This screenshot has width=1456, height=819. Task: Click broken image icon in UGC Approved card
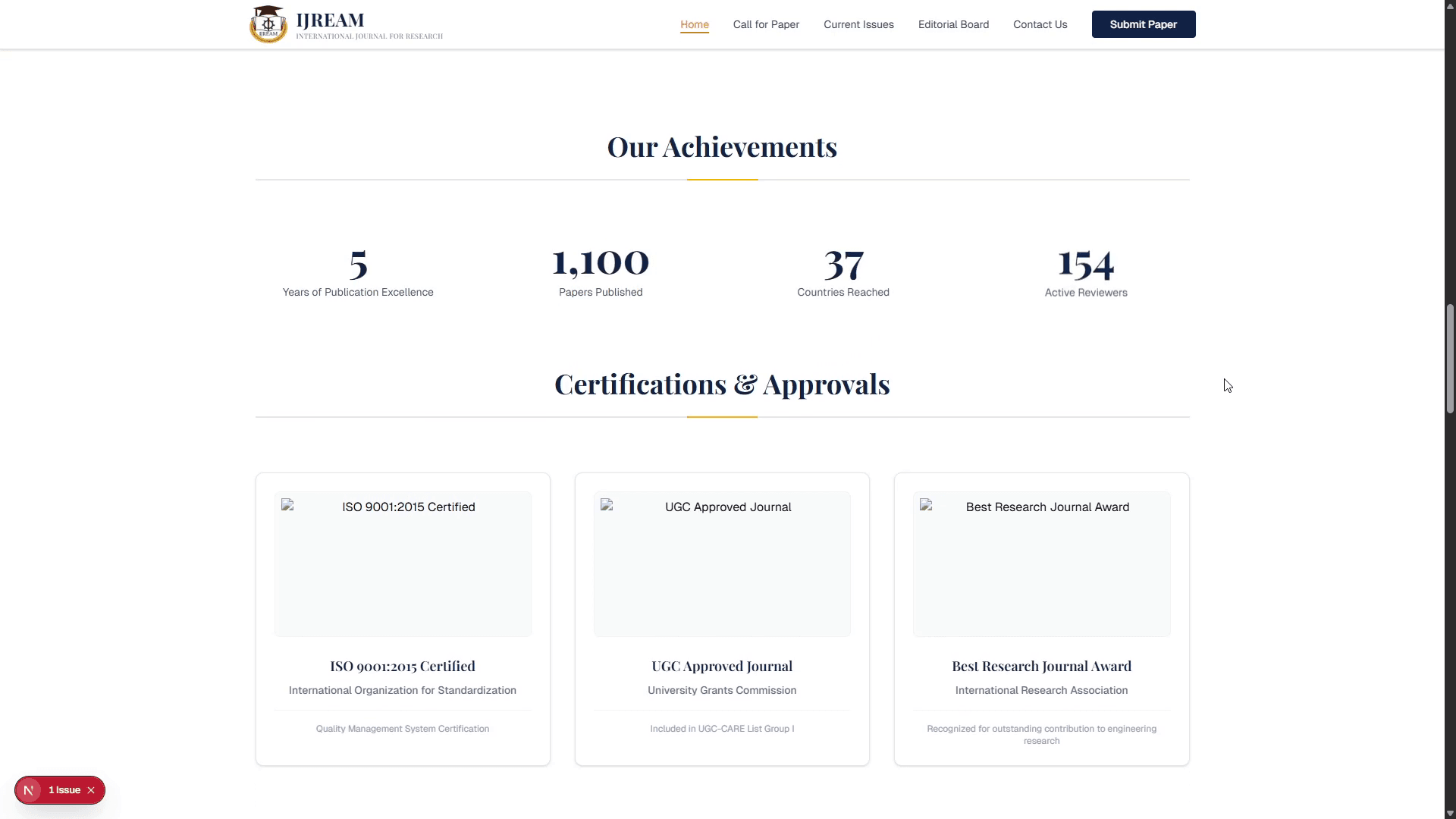coord(607,505)
